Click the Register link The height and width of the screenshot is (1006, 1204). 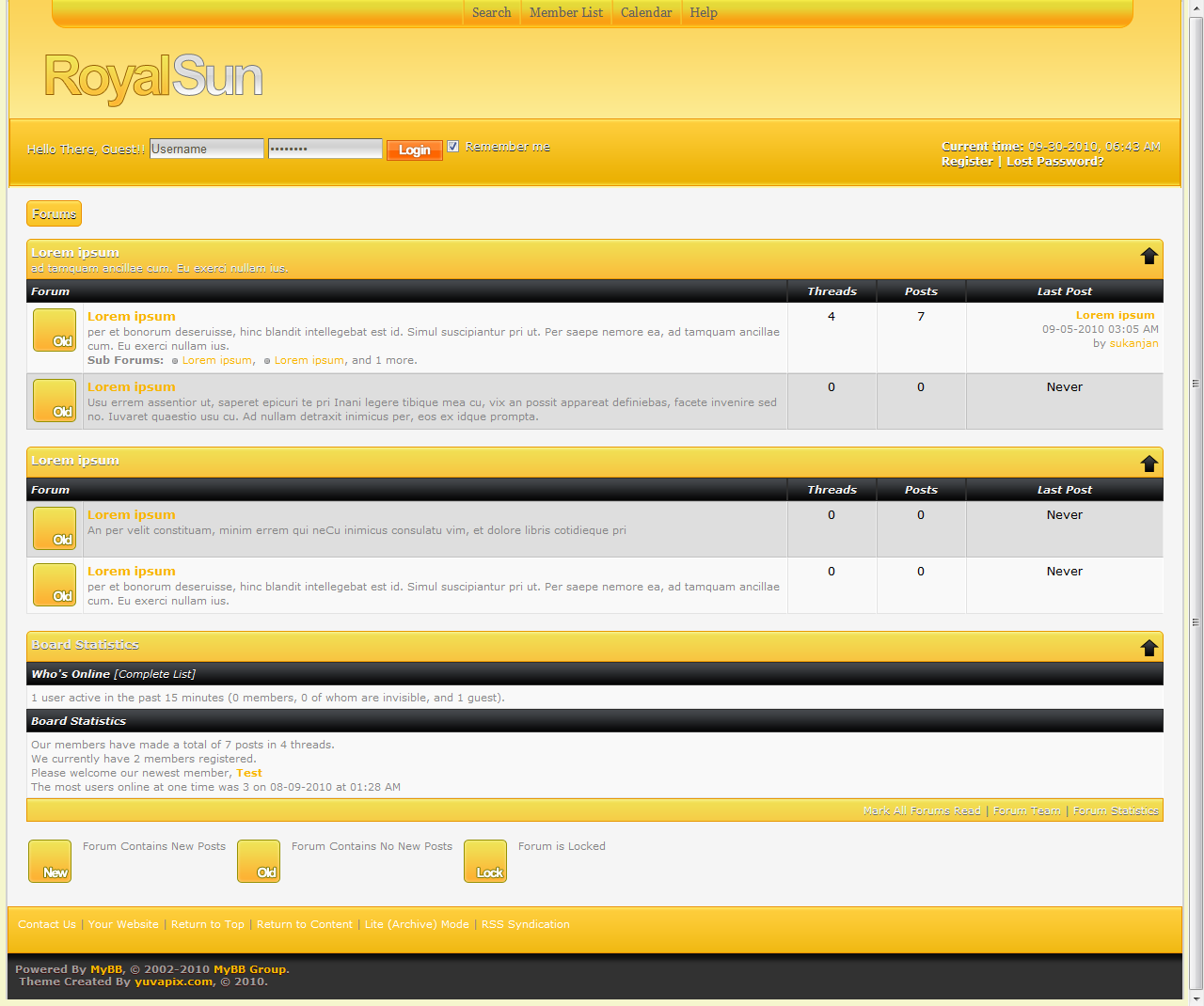967,162
